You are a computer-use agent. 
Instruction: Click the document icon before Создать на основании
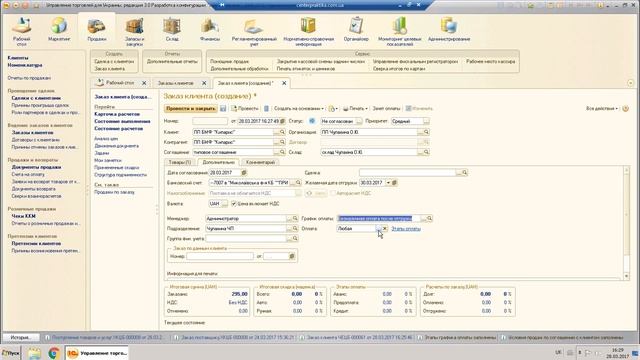click(266, 109)
